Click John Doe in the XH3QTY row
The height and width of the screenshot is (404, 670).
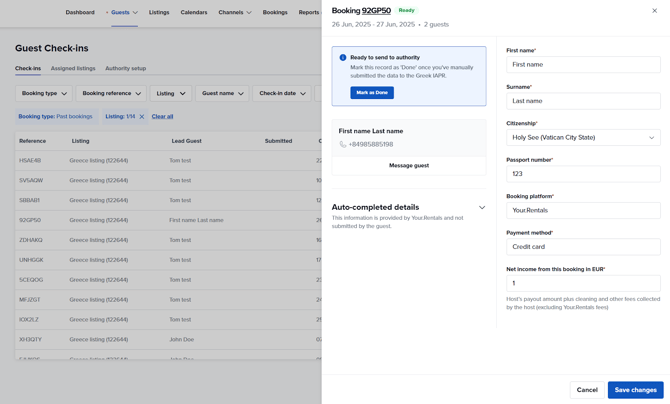coord(182,339)
